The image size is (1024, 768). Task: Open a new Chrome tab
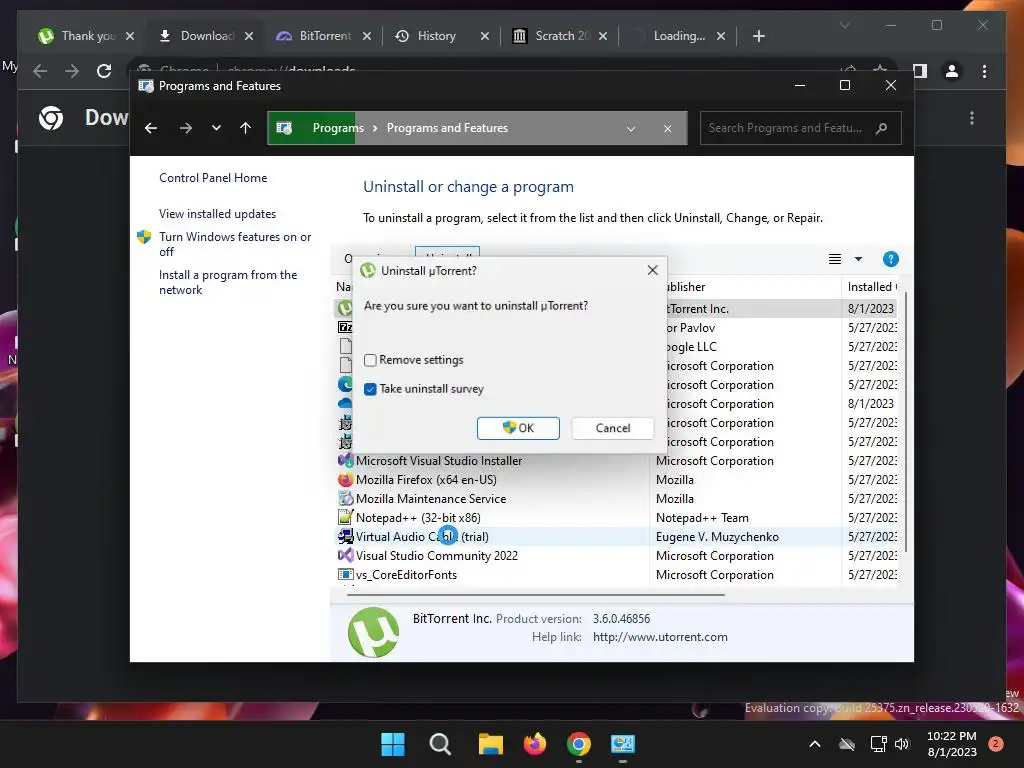[x=758, y=36]
